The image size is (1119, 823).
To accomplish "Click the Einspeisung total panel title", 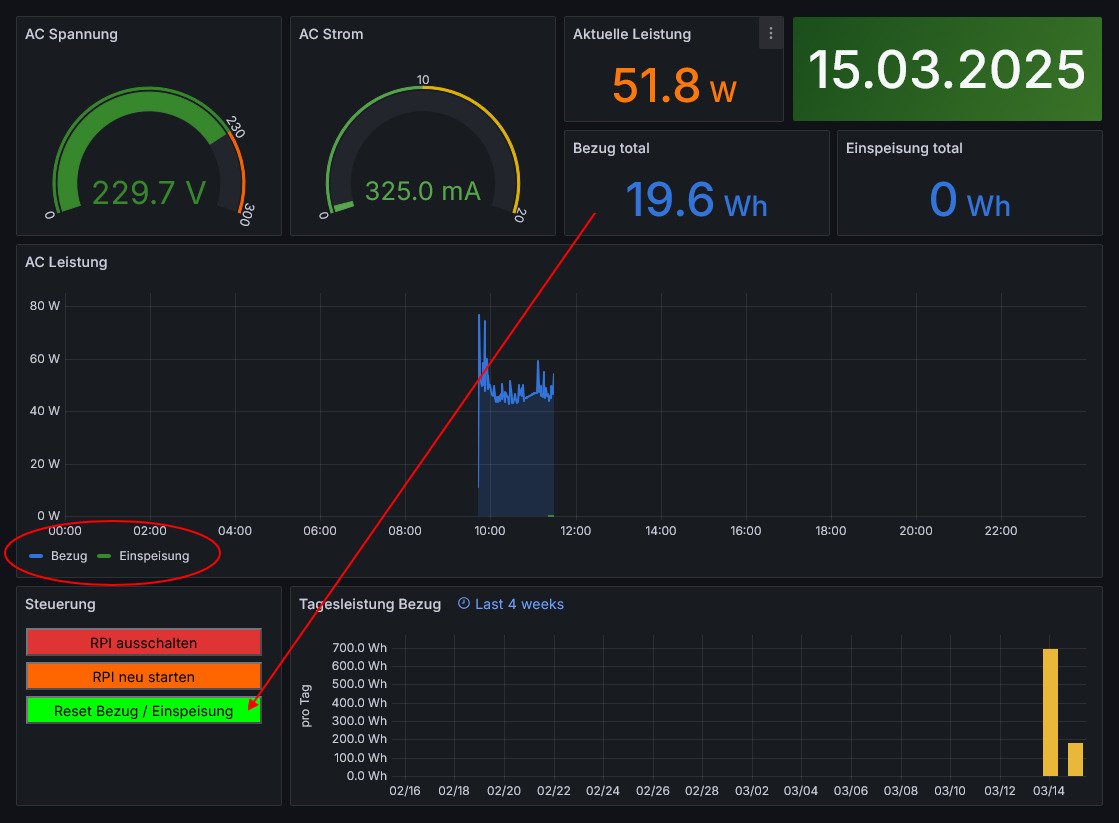I will 904,148.
